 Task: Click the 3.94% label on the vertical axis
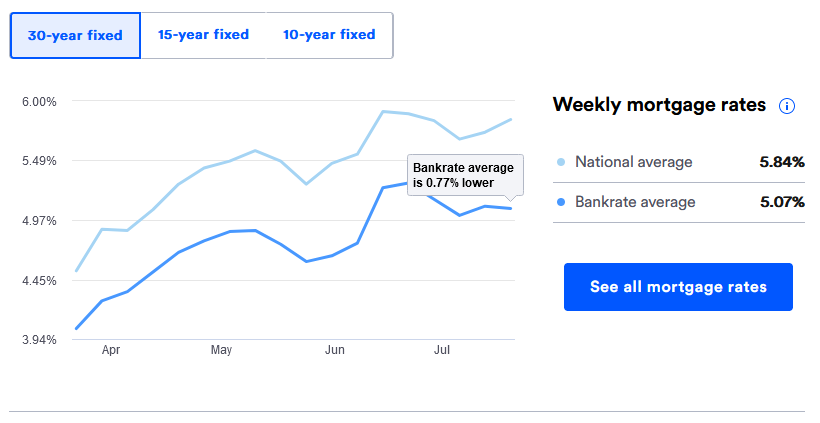pyautogui.click(x=41, y=340)
